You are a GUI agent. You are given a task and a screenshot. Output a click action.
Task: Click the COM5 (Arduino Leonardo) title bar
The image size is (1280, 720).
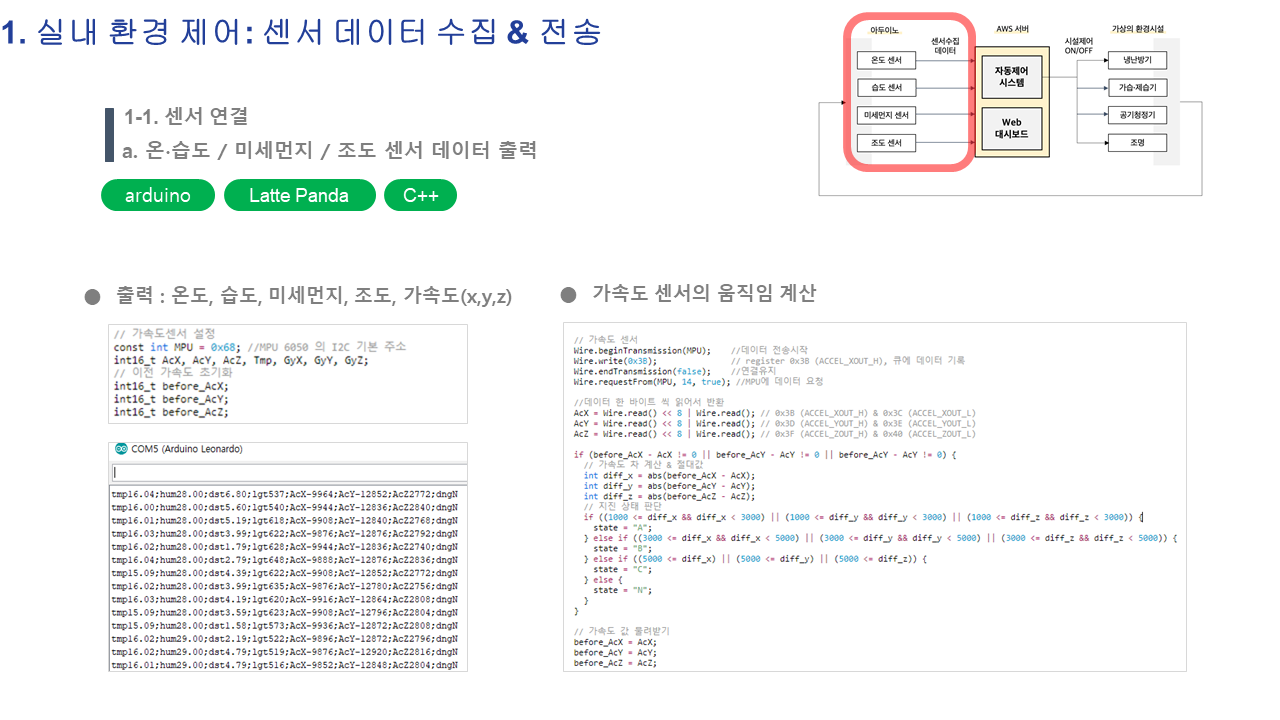[288, 449]
